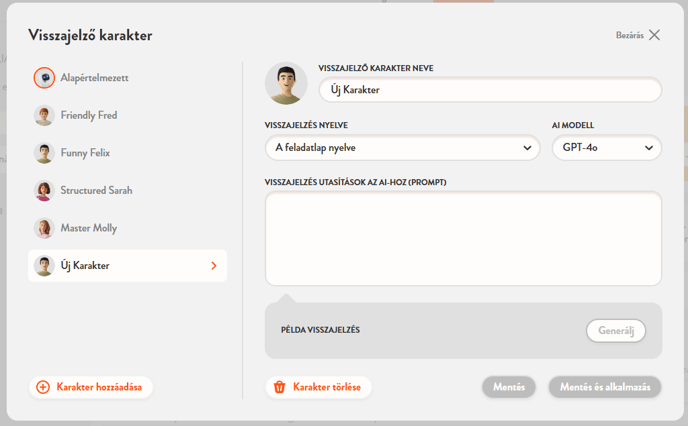
Task: Select Master Molly from the character list
Action: point(89,228)
